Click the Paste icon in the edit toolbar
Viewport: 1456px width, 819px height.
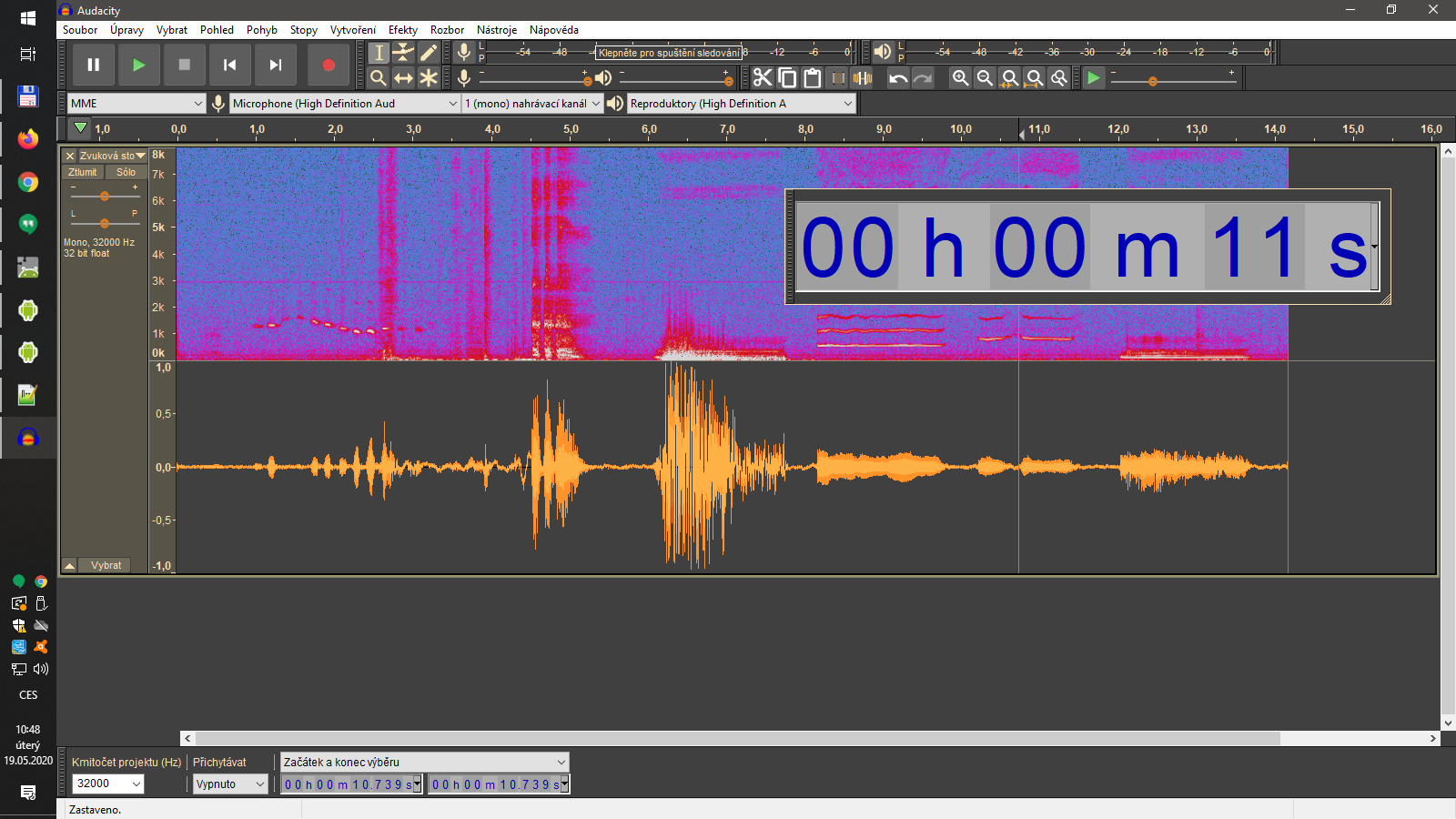point(814,77)
